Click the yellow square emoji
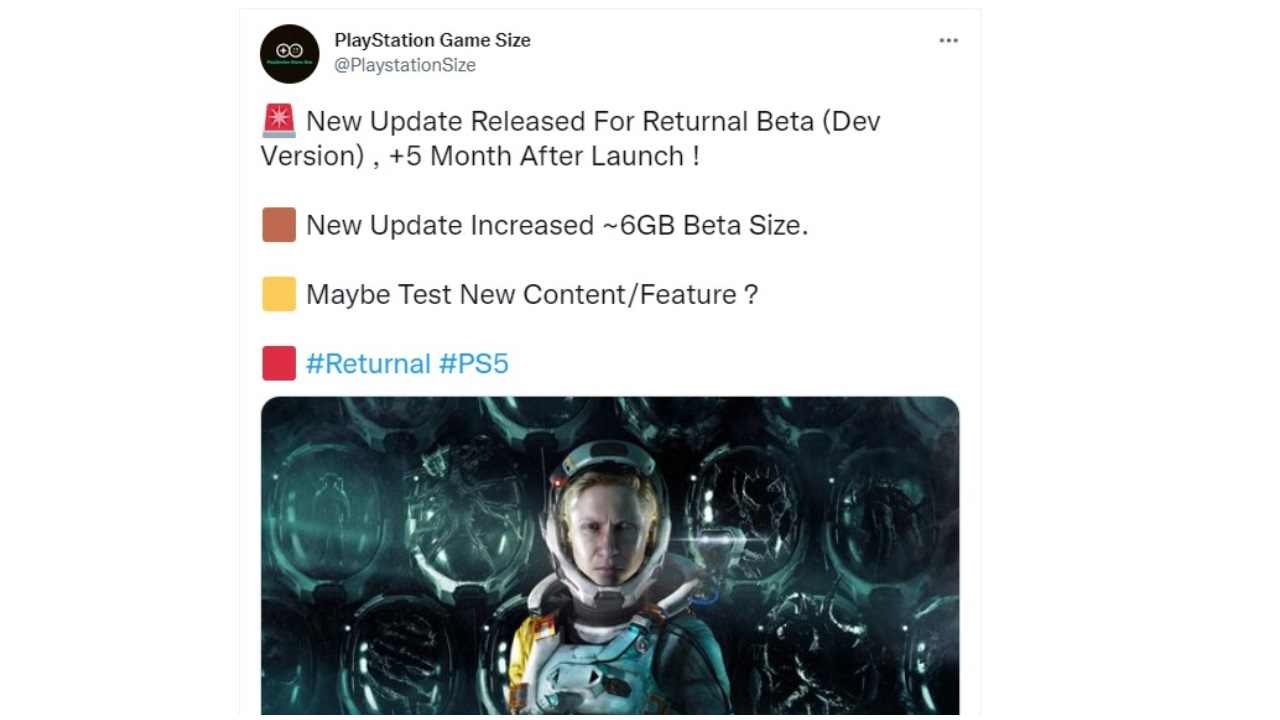This screenshot has width=1280, height=720. 279,294
